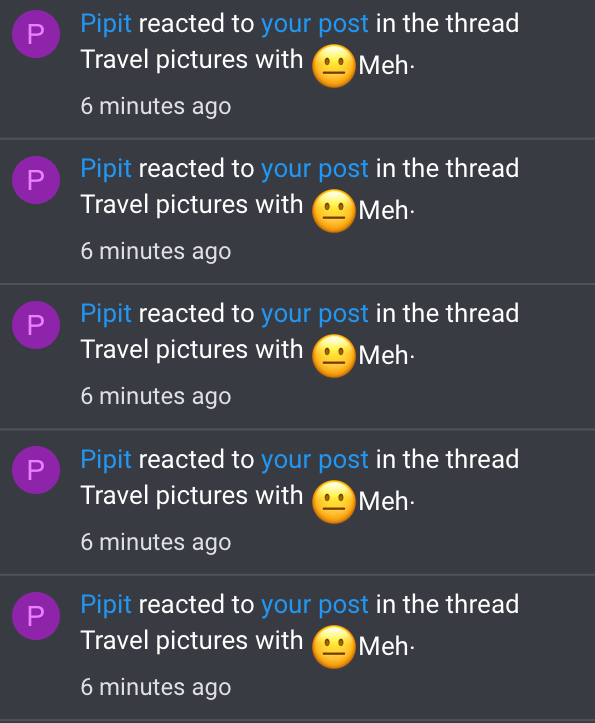Click the Meh emoji in the second notification
595x723 pixels.
click(x=333, y=211)
